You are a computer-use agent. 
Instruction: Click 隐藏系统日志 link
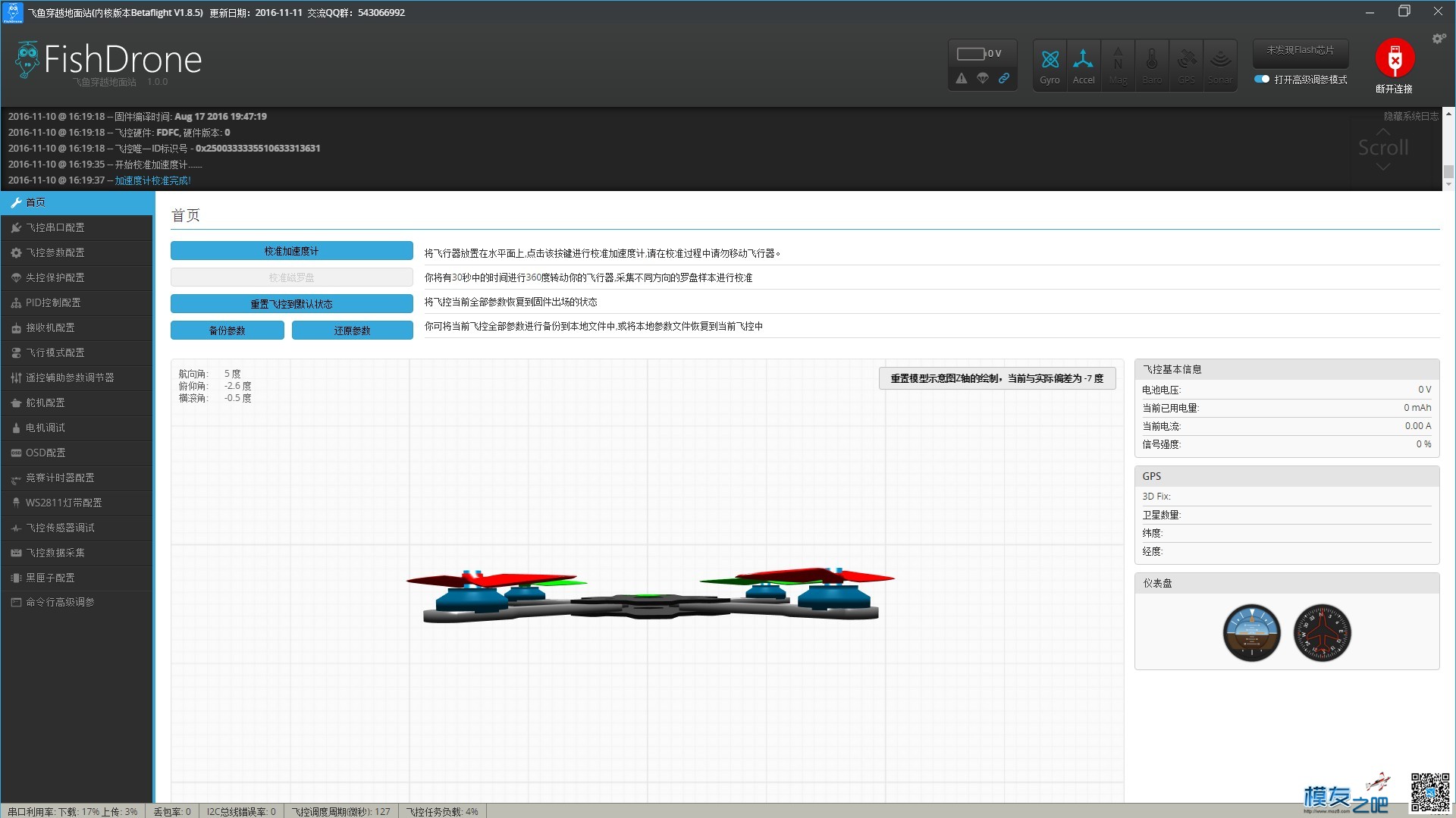[1410, 116]
